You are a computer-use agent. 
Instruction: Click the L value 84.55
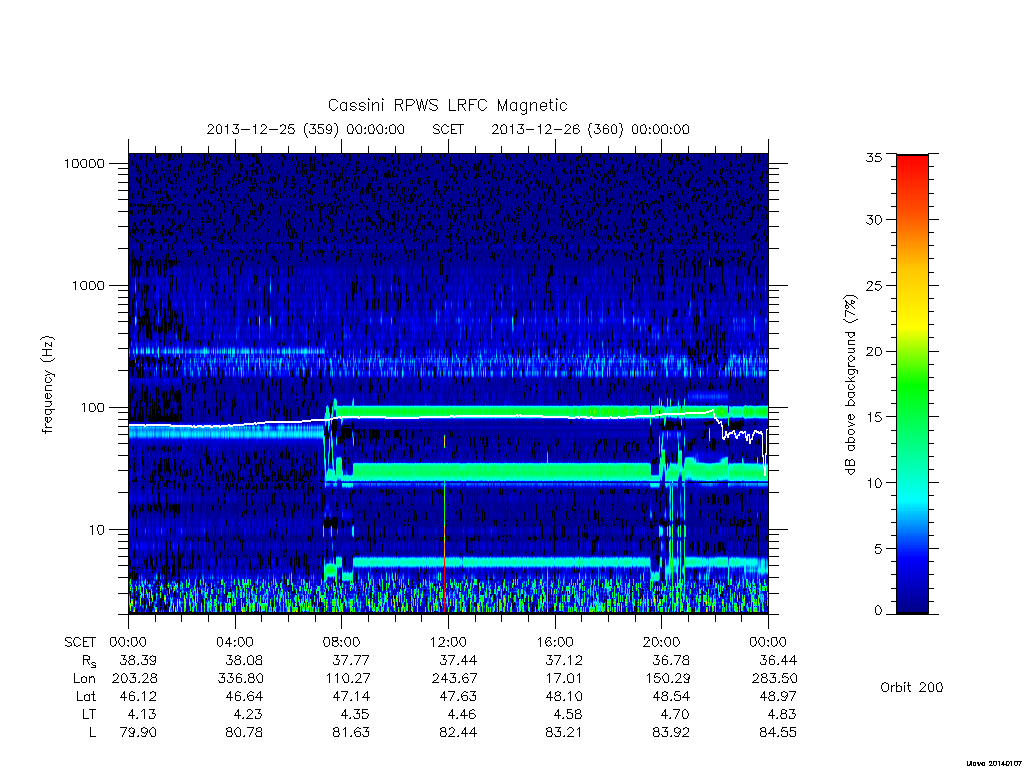coord(778,733)
